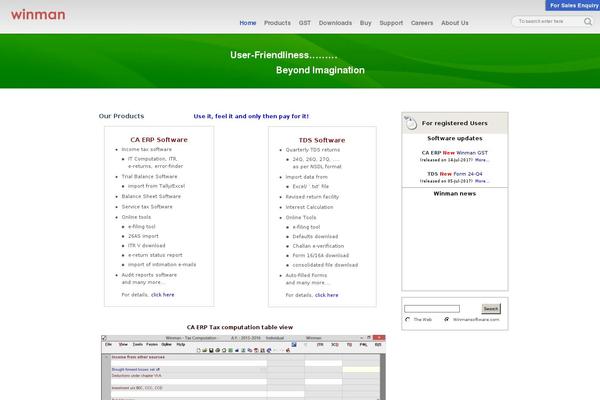Click 'Use it, feel it' tagline text
Screen dimensions: 600x400
[x=251, y=116]
